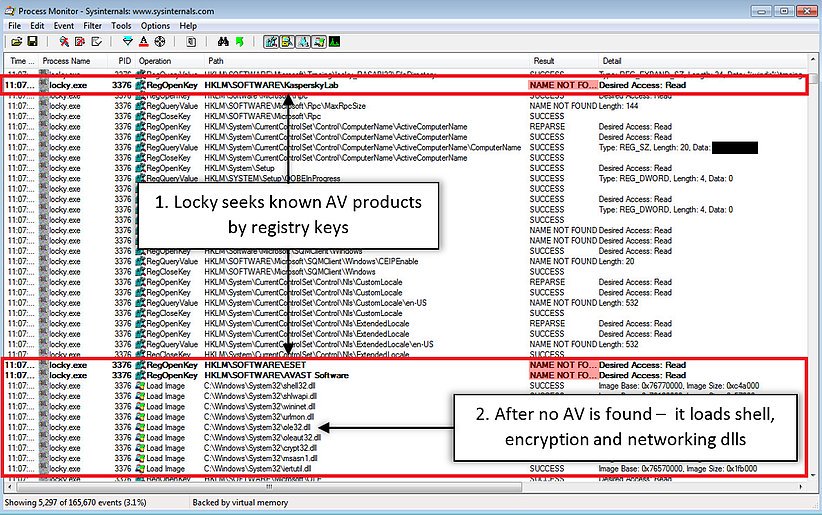Select the ActiveComputerName\ComputerName path cell
This screenshot has width=822, height=515.
[x=363, y=147]
